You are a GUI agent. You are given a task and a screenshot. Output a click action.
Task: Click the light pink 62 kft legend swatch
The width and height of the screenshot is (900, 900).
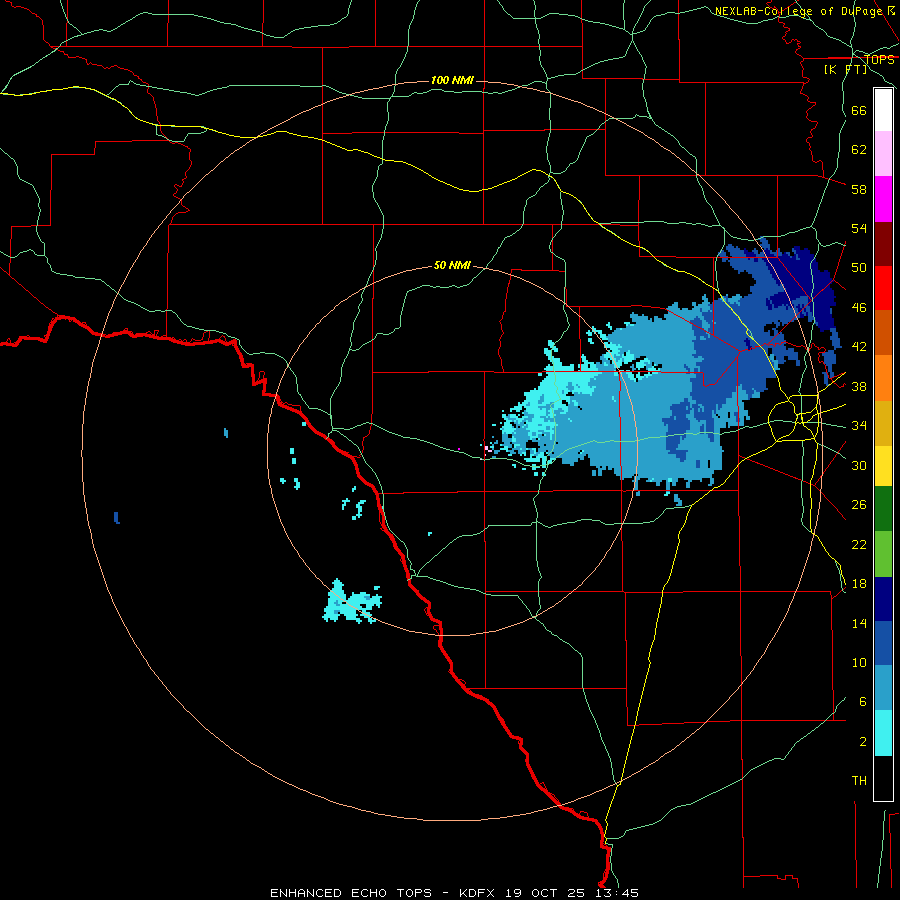(x=883, y=153)
